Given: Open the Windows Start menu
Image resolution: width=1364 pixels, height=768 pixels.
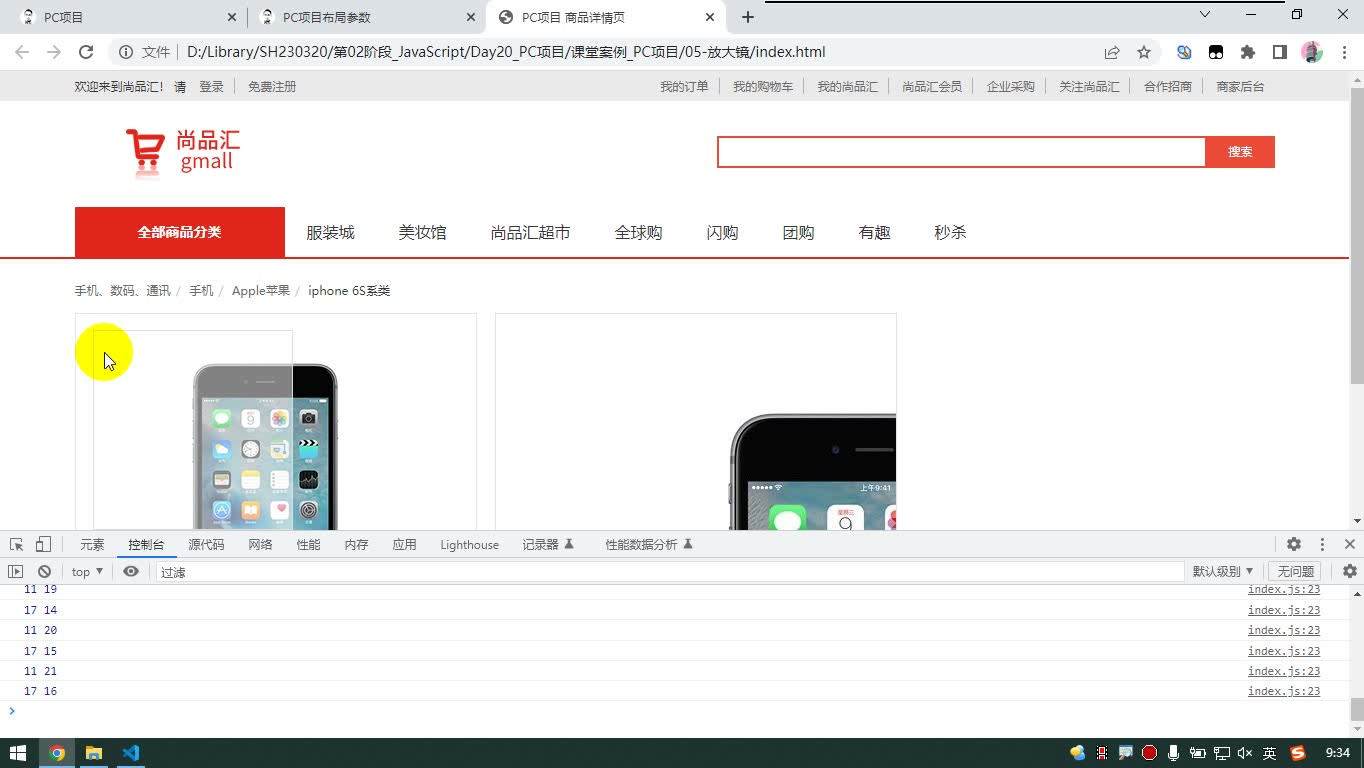Looking at the screenshot, I should pyautogui.click(x=18, y=753).
